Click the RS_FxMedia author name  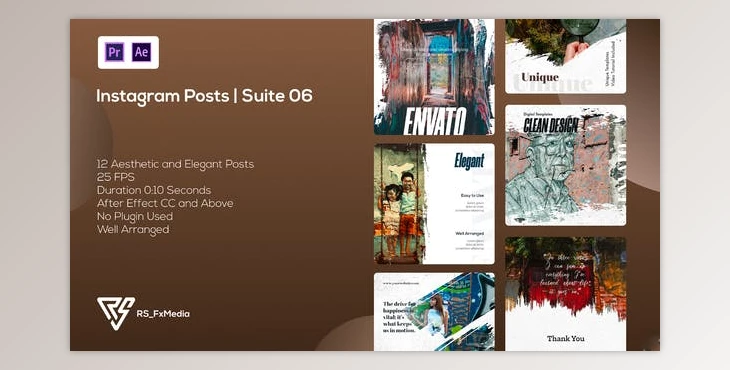point(163,314)
